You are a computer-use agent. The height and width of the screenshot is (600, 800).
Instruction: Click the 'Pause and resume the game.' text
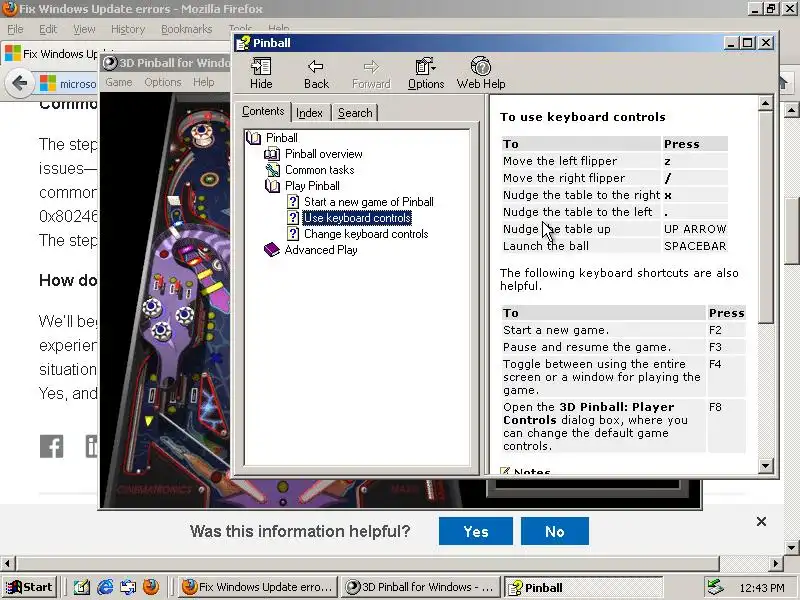(x=587, y=347)
